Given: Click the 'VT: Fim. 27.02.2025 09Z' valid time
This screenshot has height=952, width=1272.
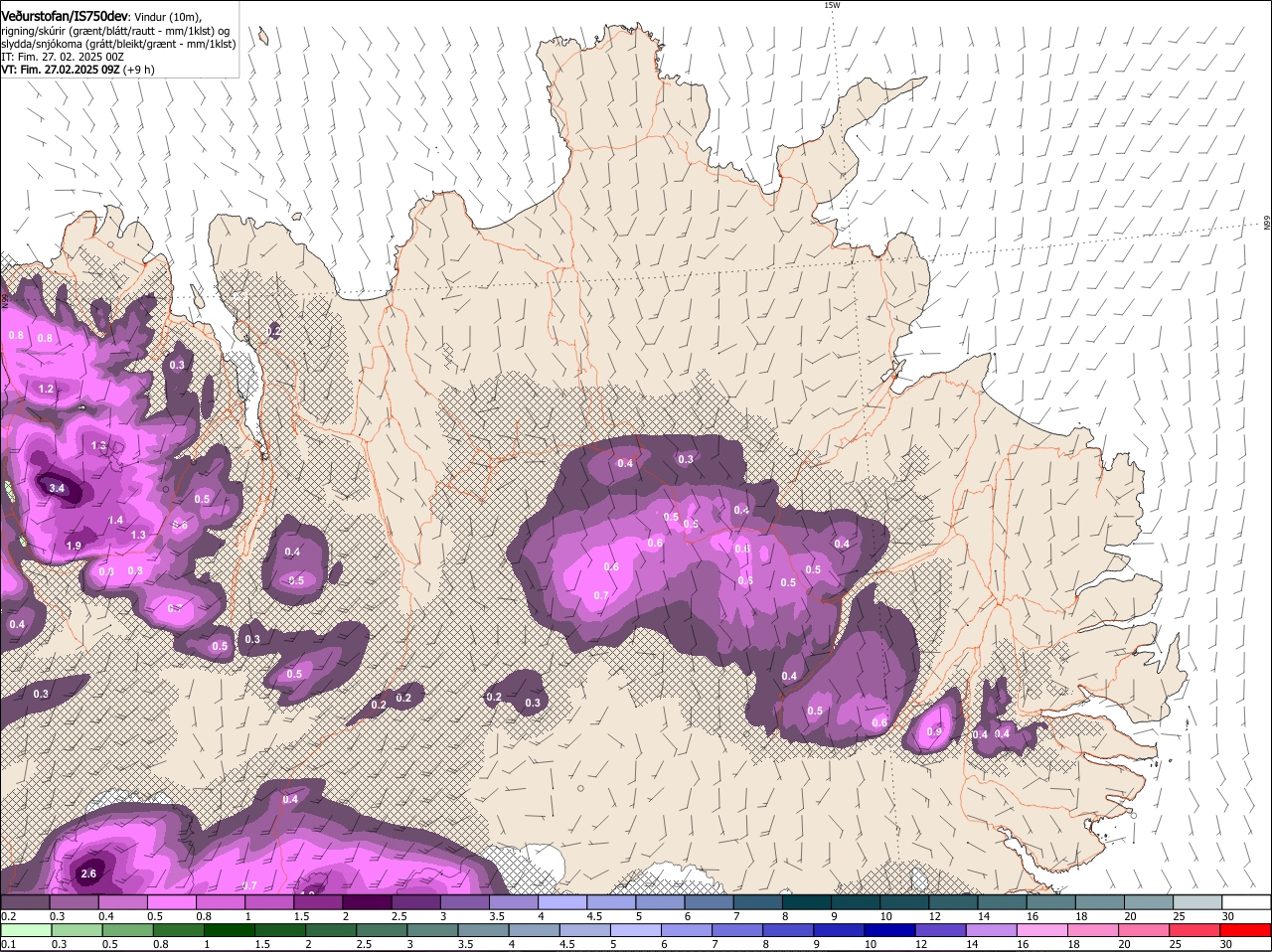Looking at the screenshot, I should tap(60, 70).
